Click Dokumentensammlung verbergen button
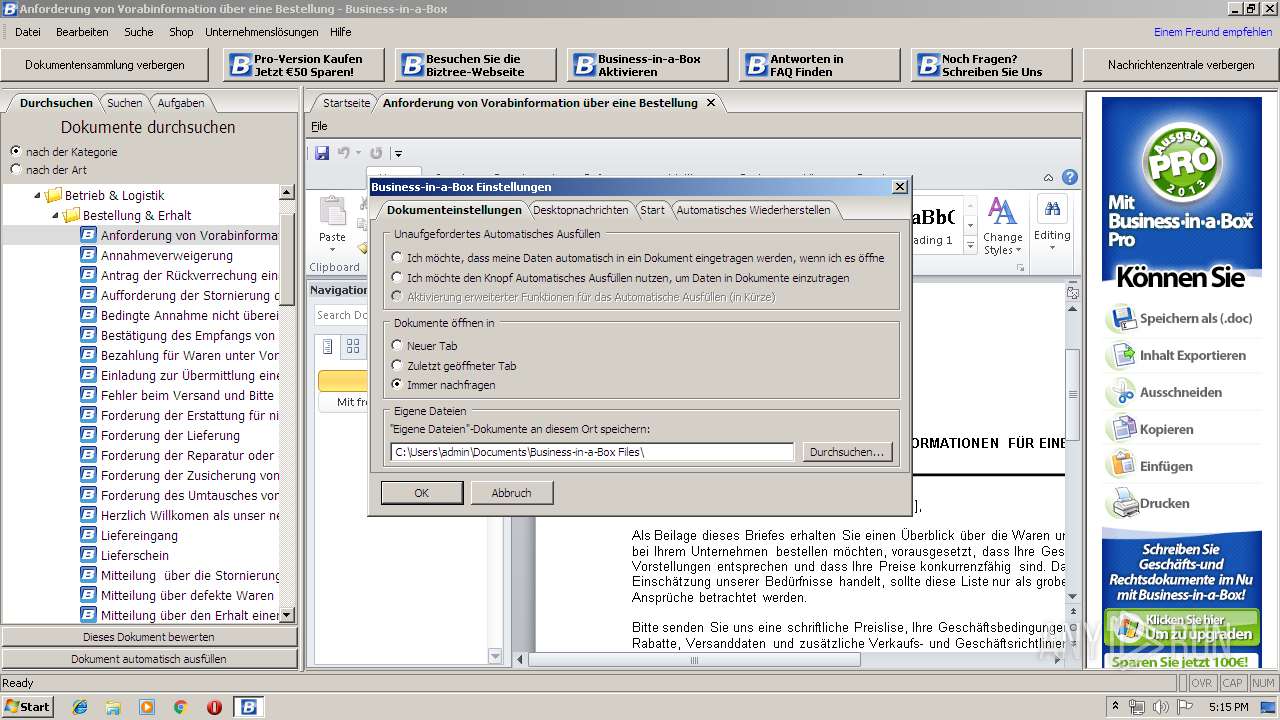Image resolution: width=1280 pixels, height=720 pixels. tap(105, 65)
